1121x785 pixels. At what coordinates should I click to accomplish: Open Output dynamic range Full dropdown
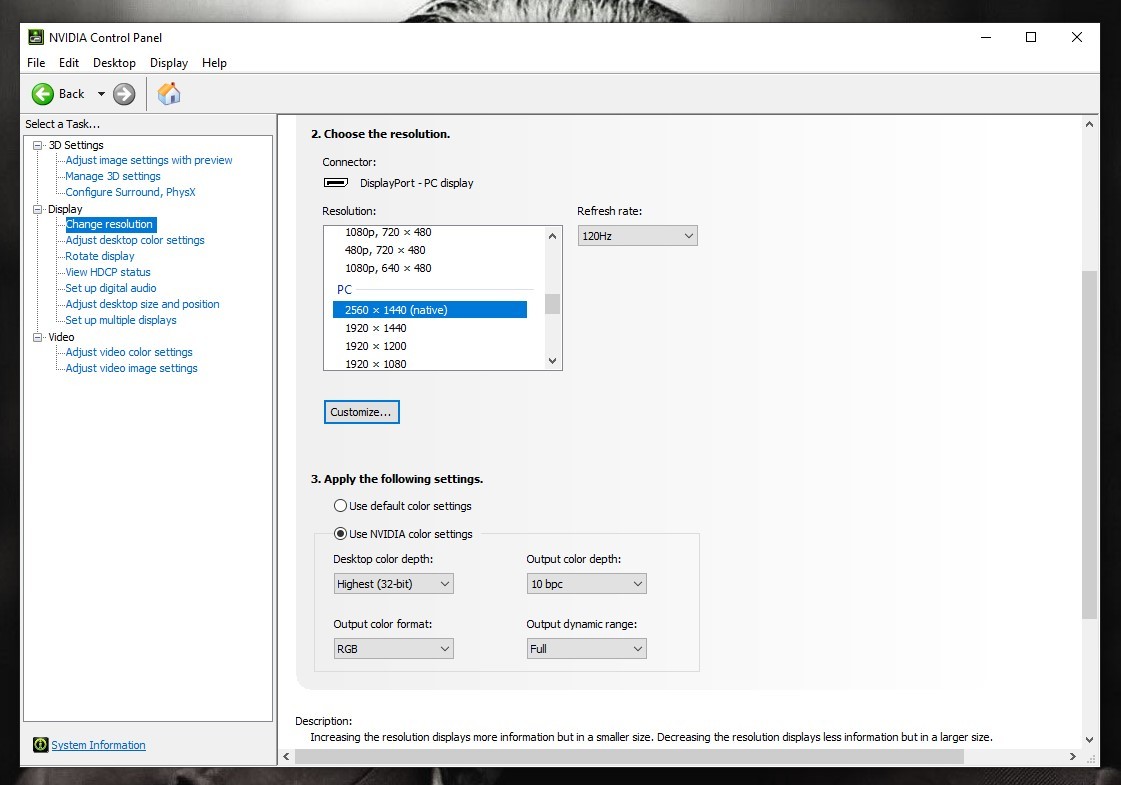point(586,648)
